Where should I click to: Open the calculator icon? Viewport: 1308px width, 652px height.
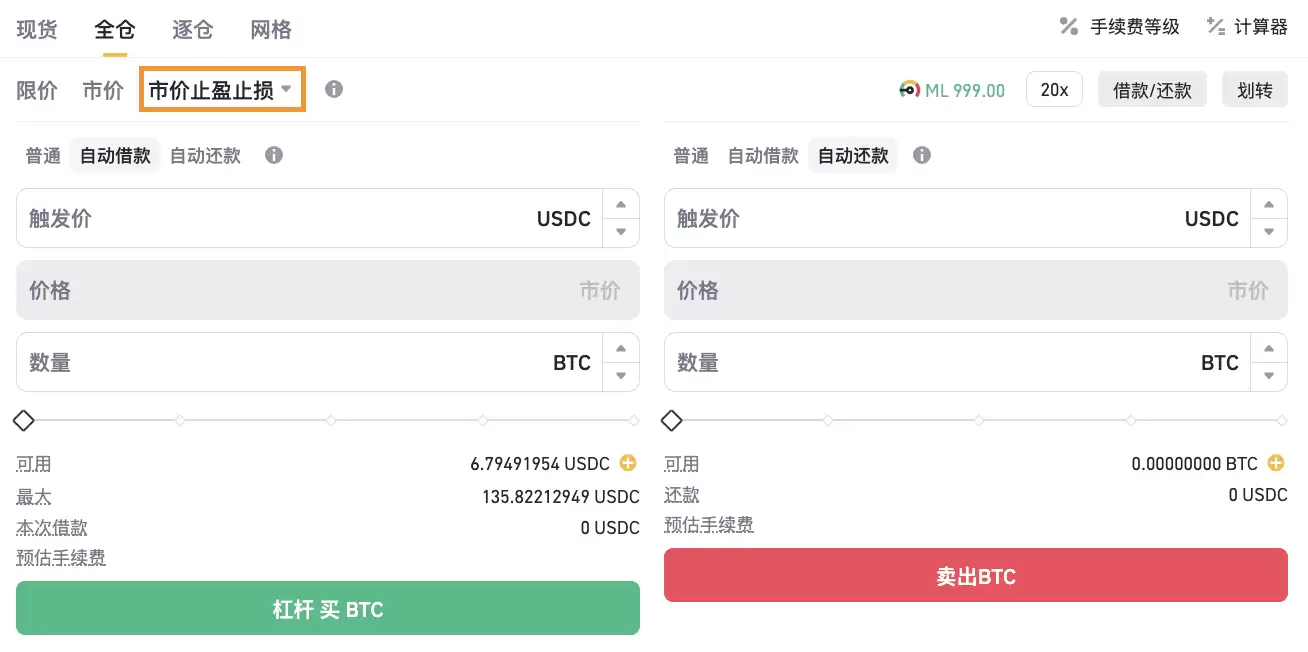coord(1216,27)
